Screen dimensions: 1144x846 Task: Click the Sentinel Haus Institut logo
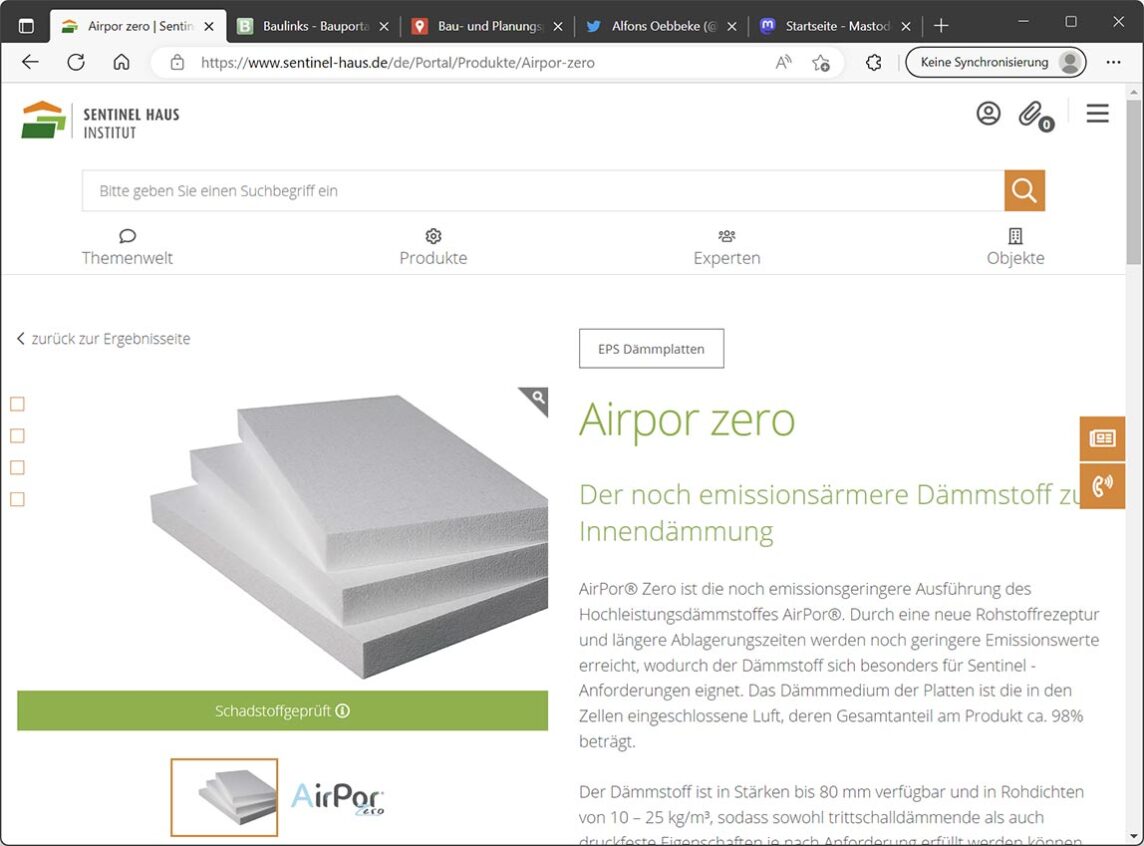[x=101, y=120]
